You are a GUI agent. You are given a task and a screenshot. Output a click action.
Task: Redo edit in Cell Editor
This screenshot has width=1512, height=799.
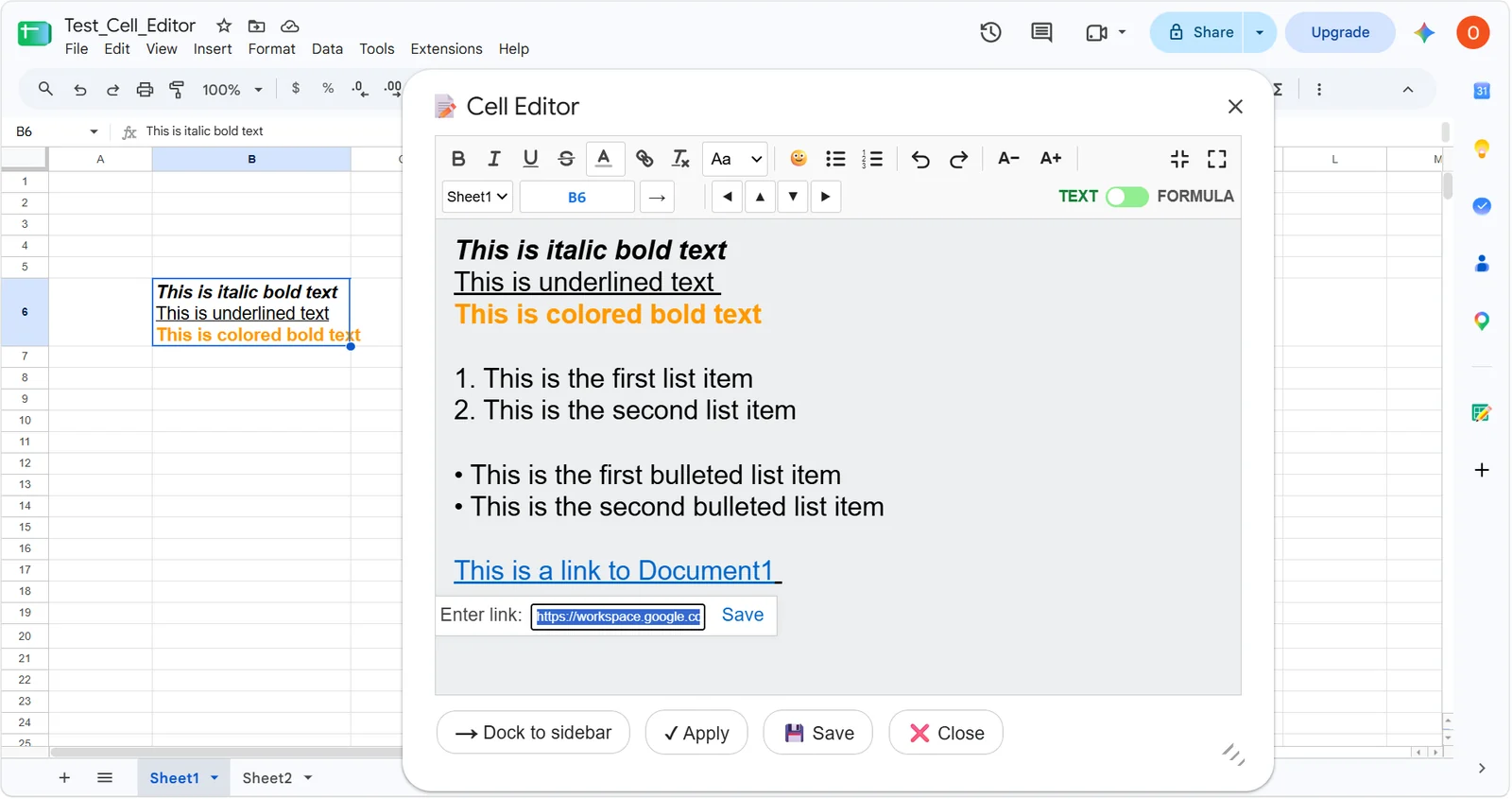(x=958, y=159)
